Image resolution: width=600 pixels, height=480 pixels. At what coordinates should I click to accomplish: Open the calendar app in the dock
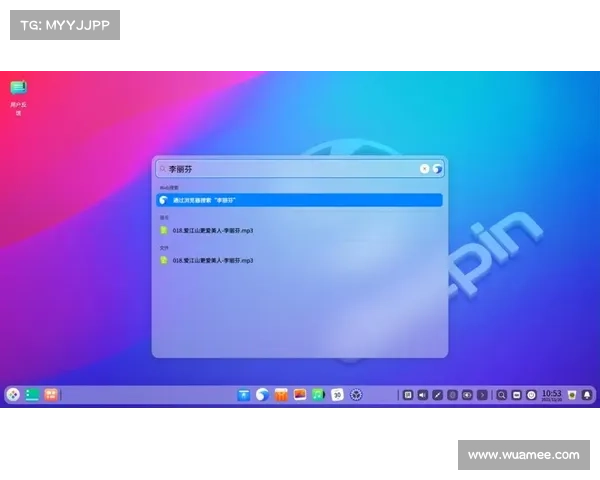[x=337, y=395]
